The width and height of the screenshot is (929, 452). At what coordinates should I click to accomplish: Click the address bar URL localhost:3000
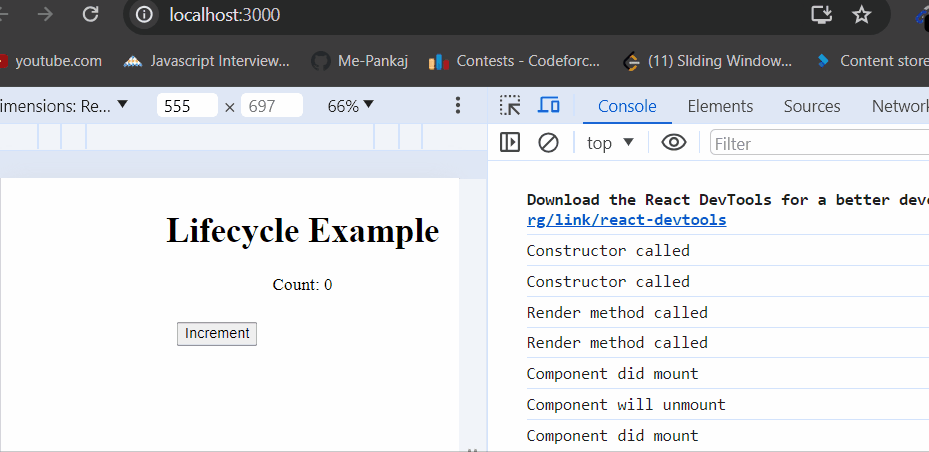point(225,15)
